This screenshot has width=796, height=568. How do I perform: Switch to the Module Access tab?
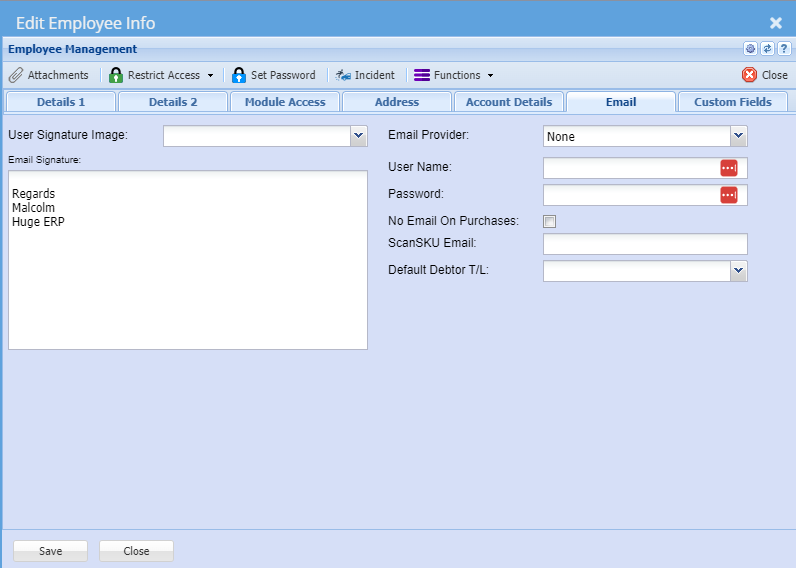[285, 102]
